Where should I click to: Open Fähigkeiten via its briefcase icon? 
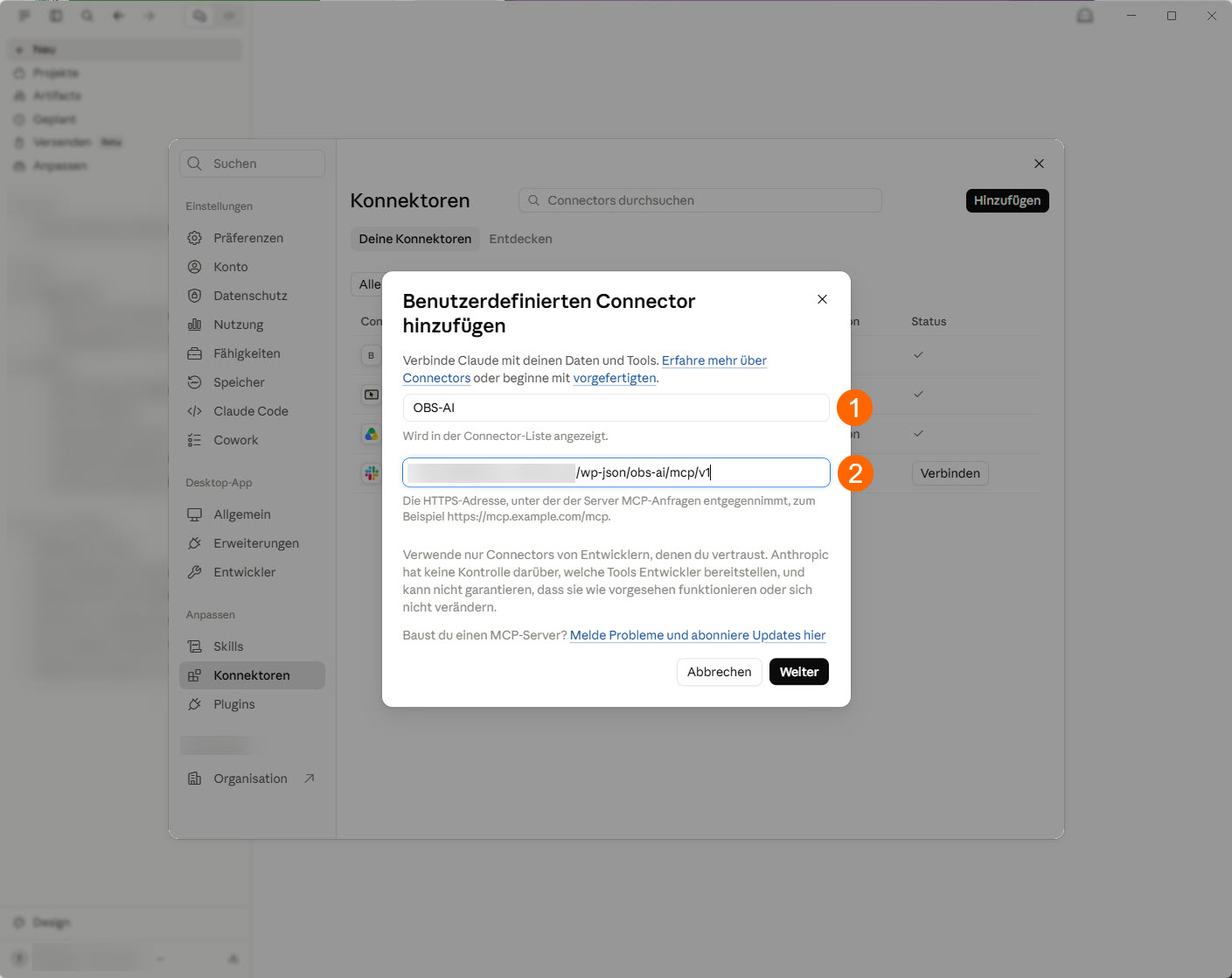(x=194, y=353)
